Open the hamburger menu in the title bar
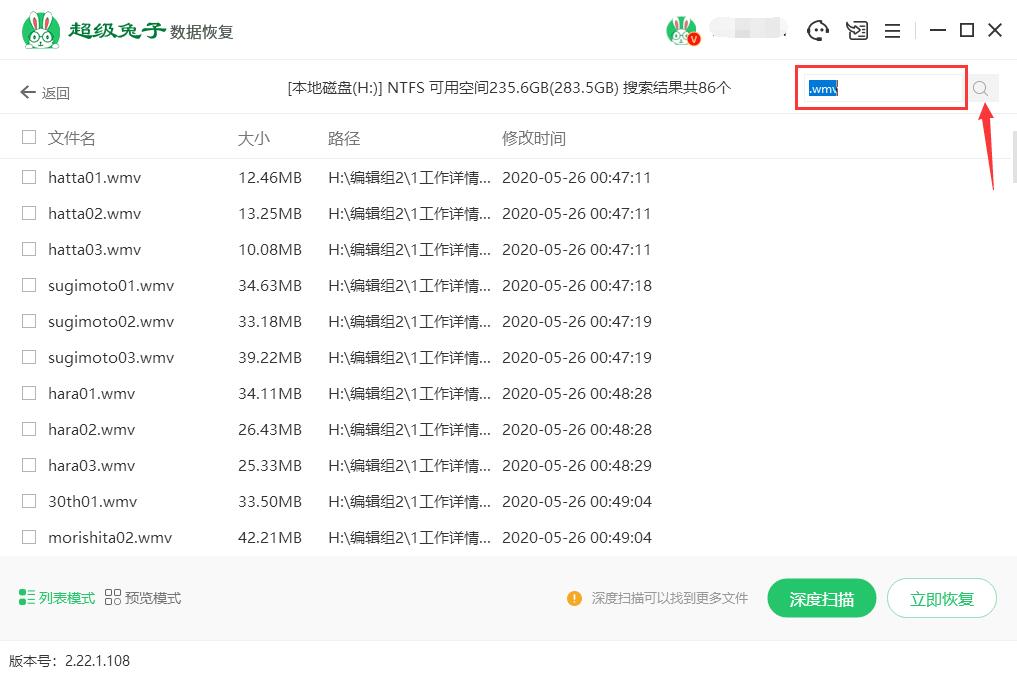The width and height of the screenshot is (1017, 679). pos(892,30)
